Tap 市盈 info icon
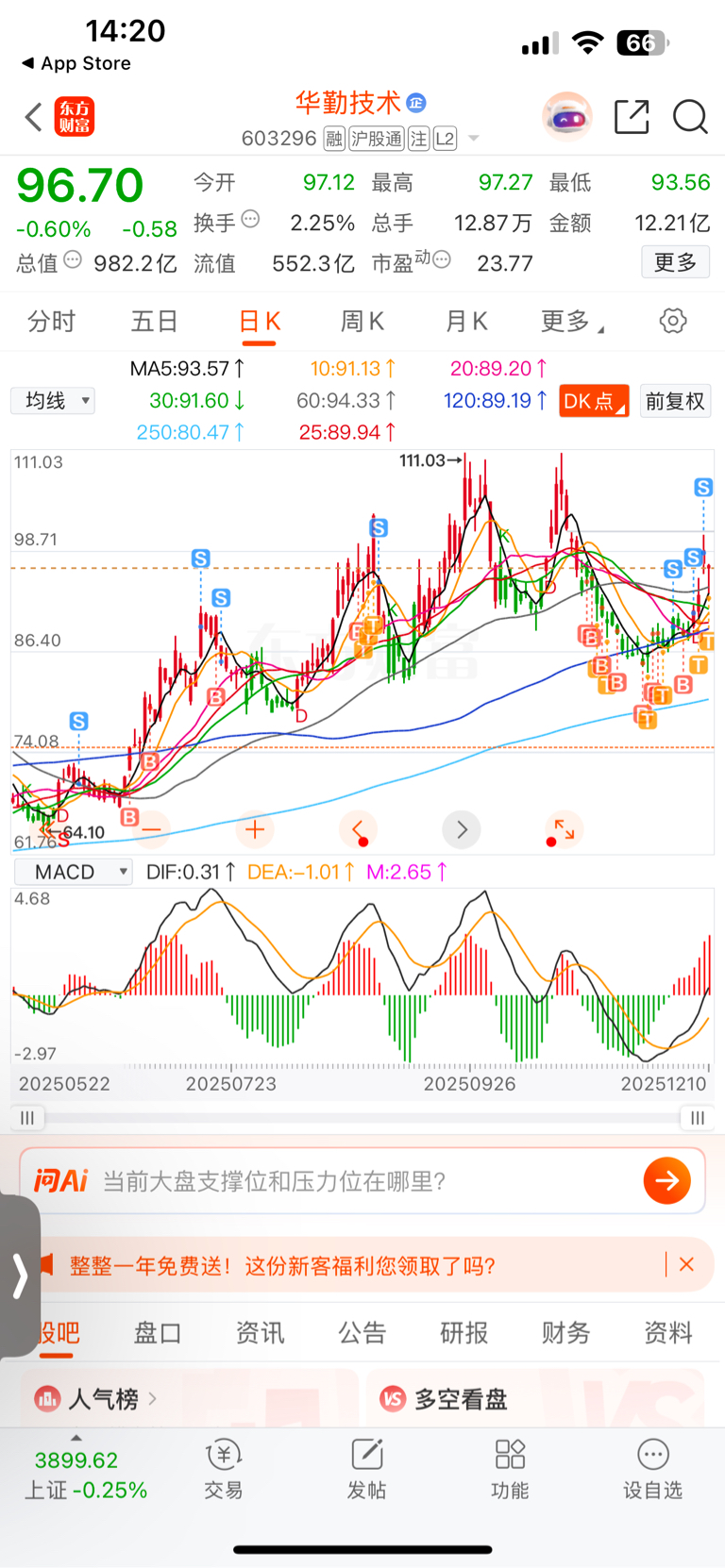 pos(442,259)
